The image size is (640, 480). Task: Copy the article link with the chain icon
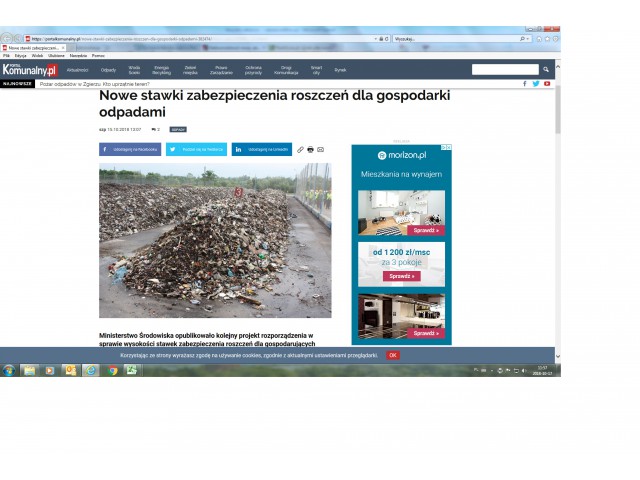pyautogui.click(x=300, y=149)
